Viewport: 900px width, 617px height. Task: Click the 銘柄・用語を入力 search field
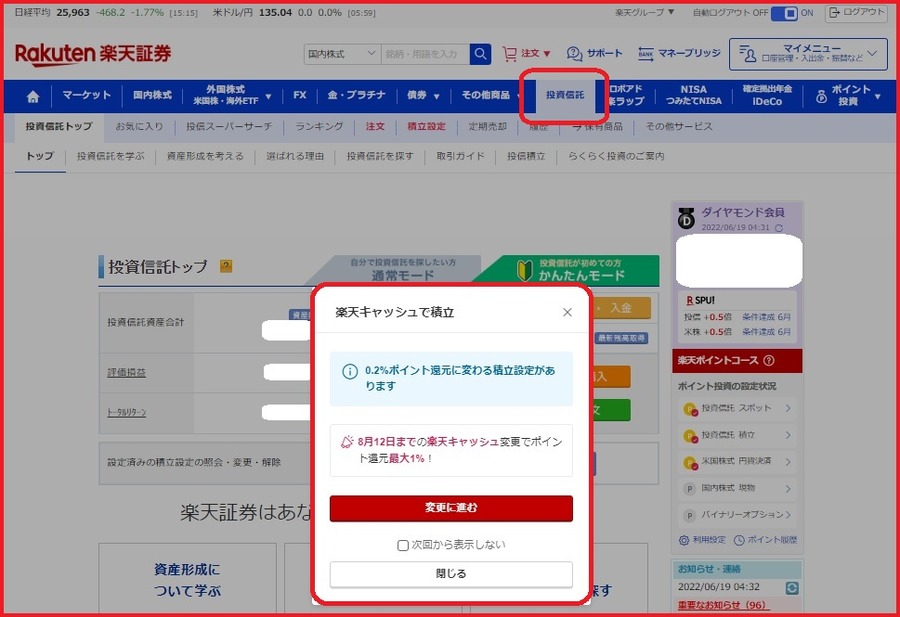(x=425, y=54)
